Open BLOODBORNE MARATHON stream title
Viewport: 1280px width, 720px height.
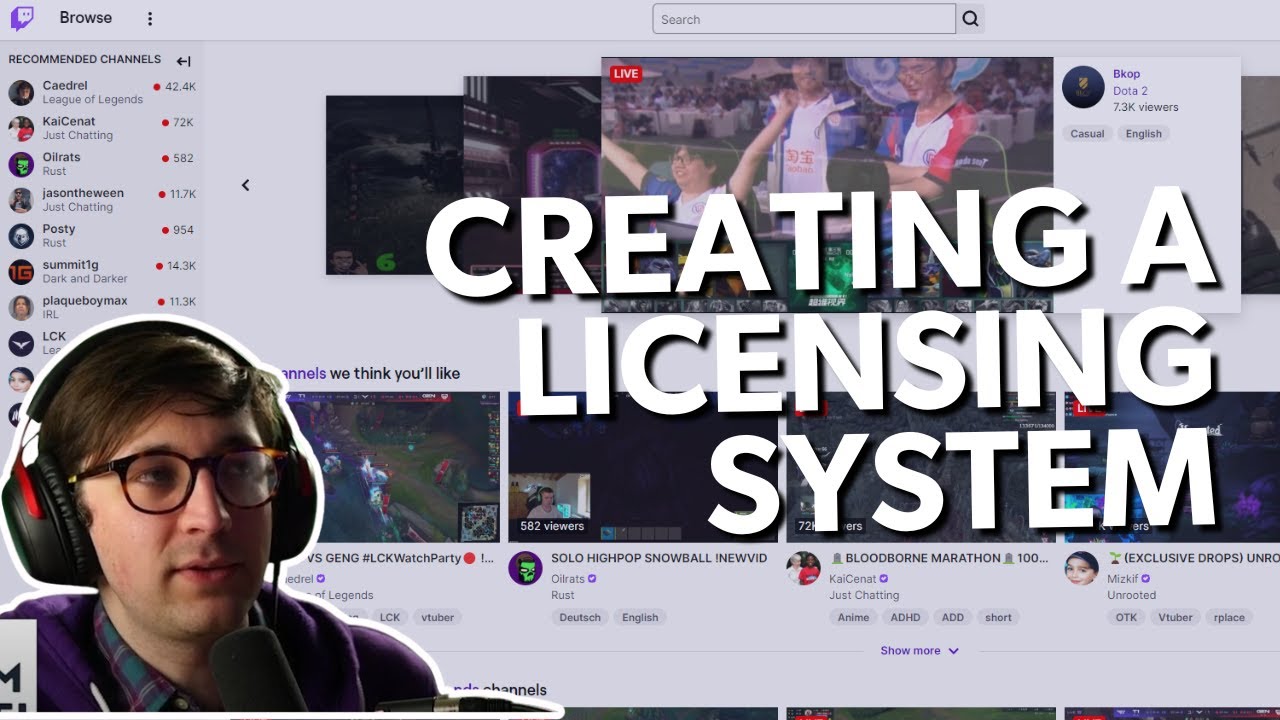point(937,558)
